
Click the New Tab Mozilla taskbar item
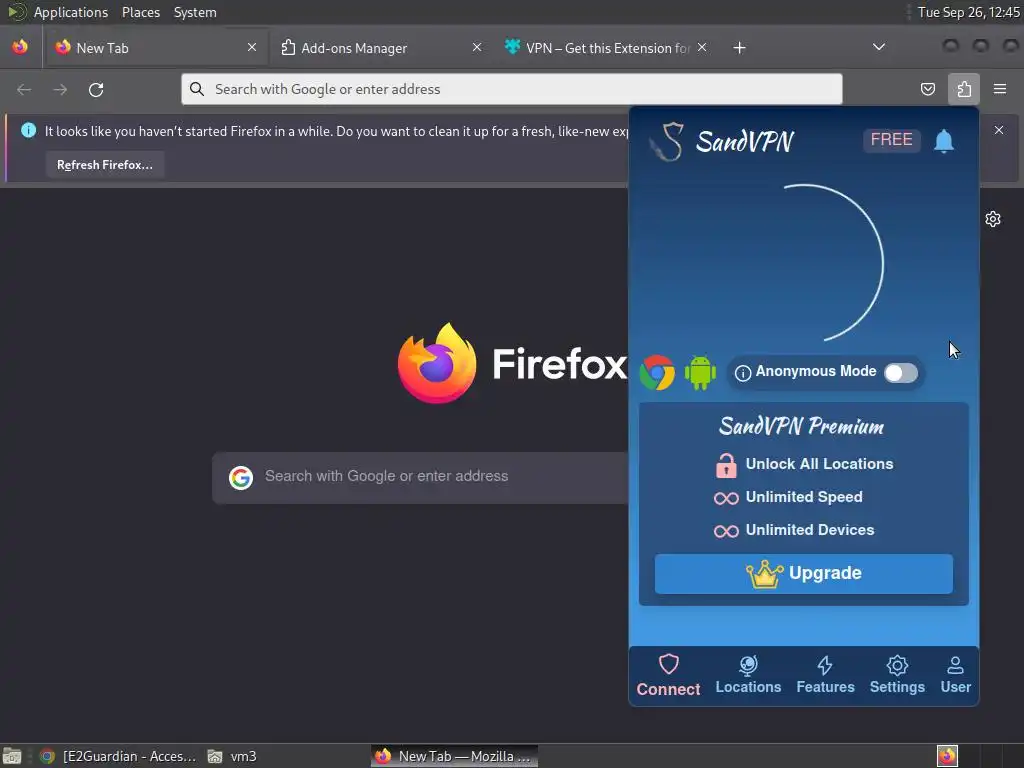pyautogui.click(x=455, y=756)
